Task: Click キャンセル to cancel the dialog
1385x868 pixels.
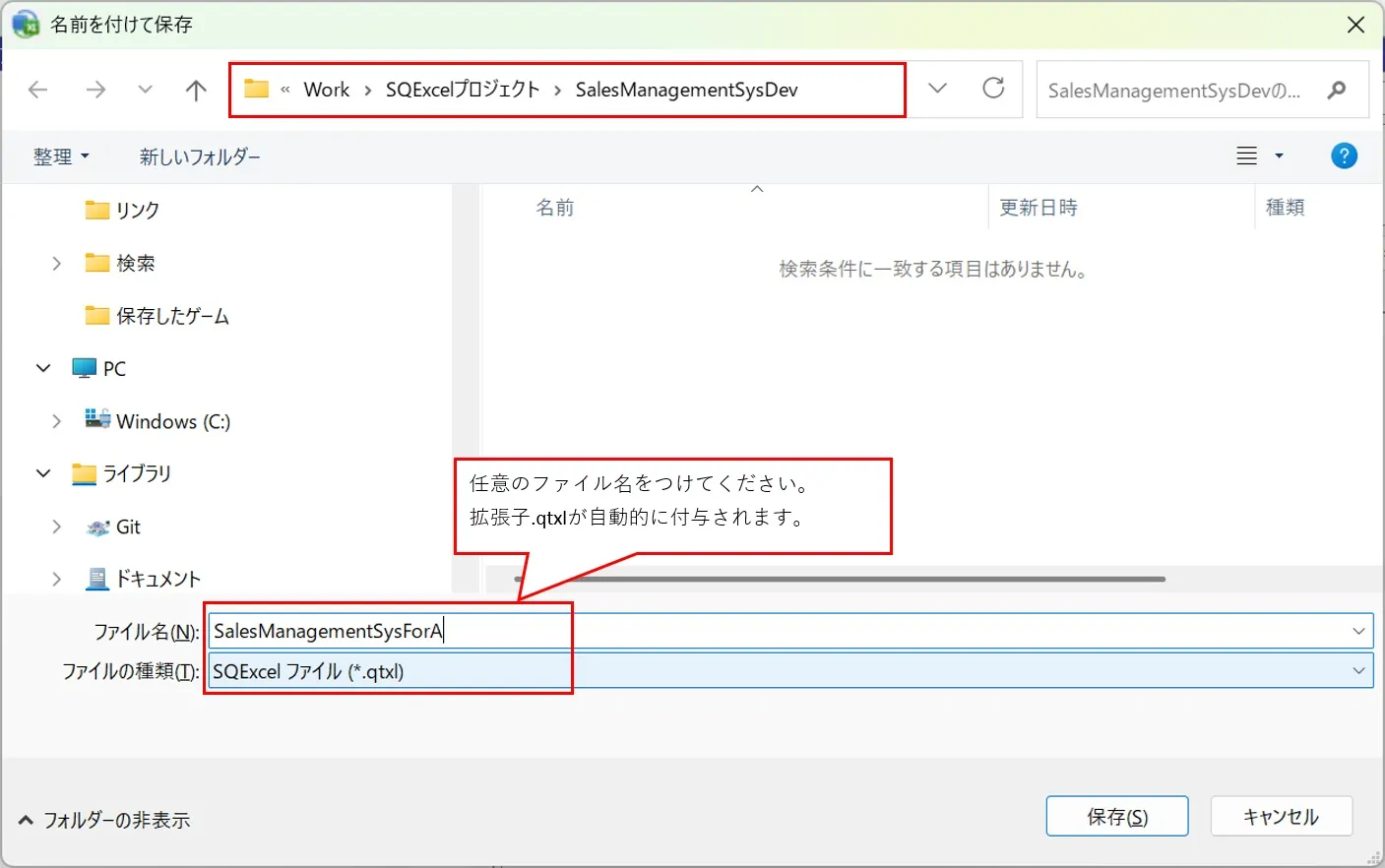Action: click(1281, 817)
